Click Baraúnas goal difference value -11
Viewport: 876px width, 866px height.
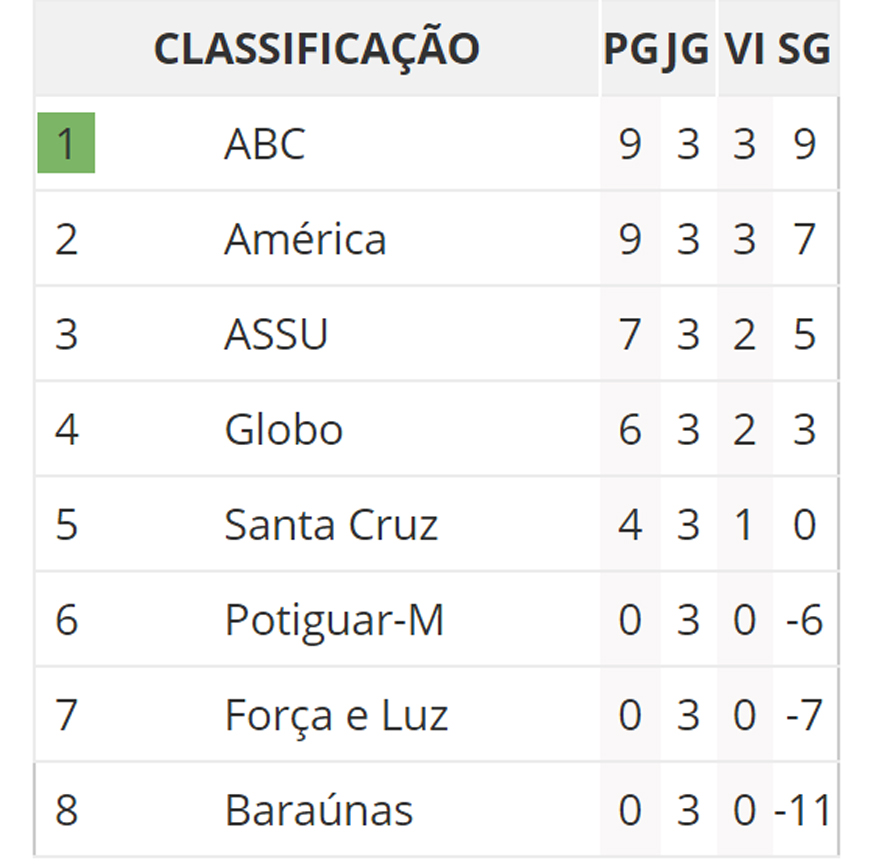(x=803, y=810)
